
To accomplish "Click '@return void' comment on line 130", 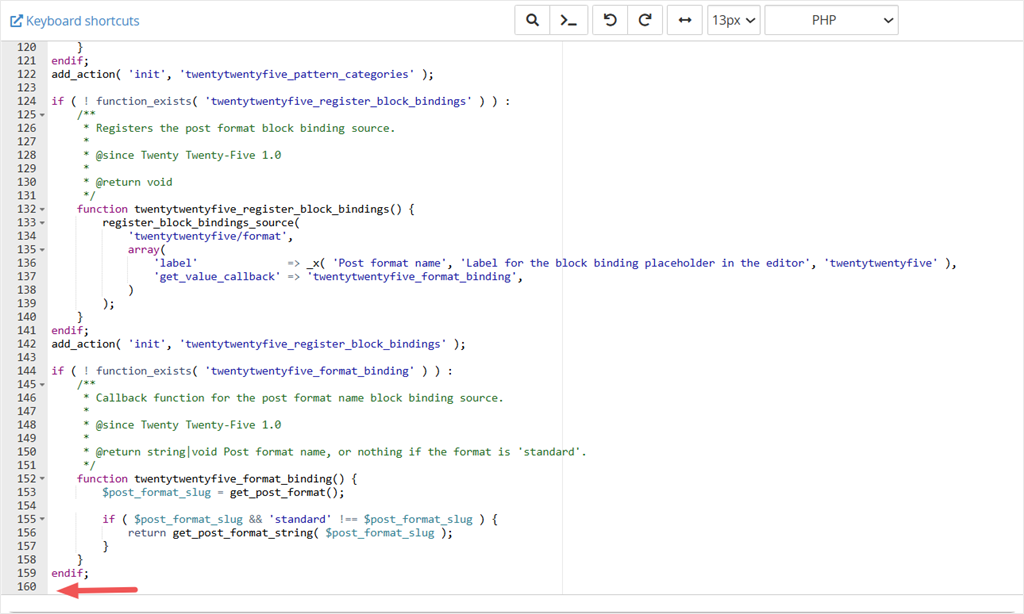I will point(134,182).
